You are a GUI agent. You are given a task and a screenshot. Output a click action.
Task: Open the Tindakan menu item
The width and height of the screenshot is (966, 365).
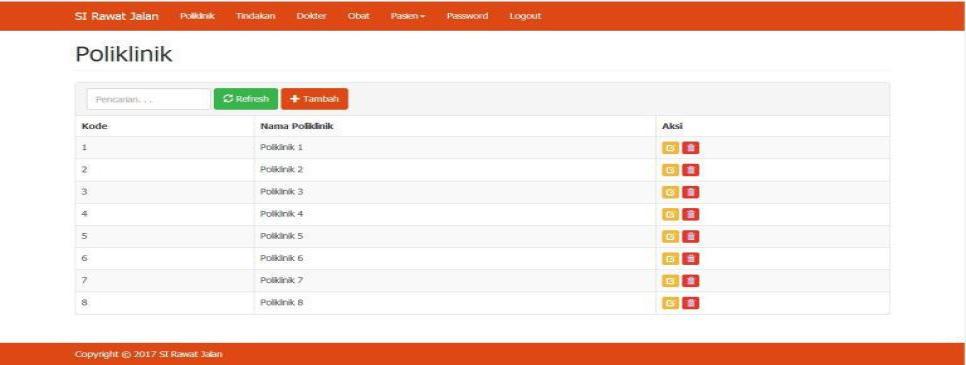[x=255, y=16]
